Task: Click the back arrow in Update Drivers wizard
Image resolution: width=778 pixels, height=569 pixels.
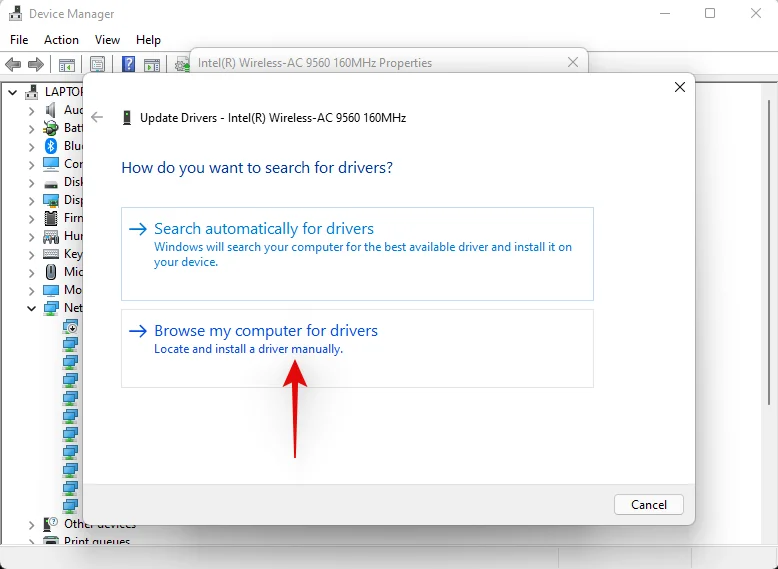Action: [97, 117]
